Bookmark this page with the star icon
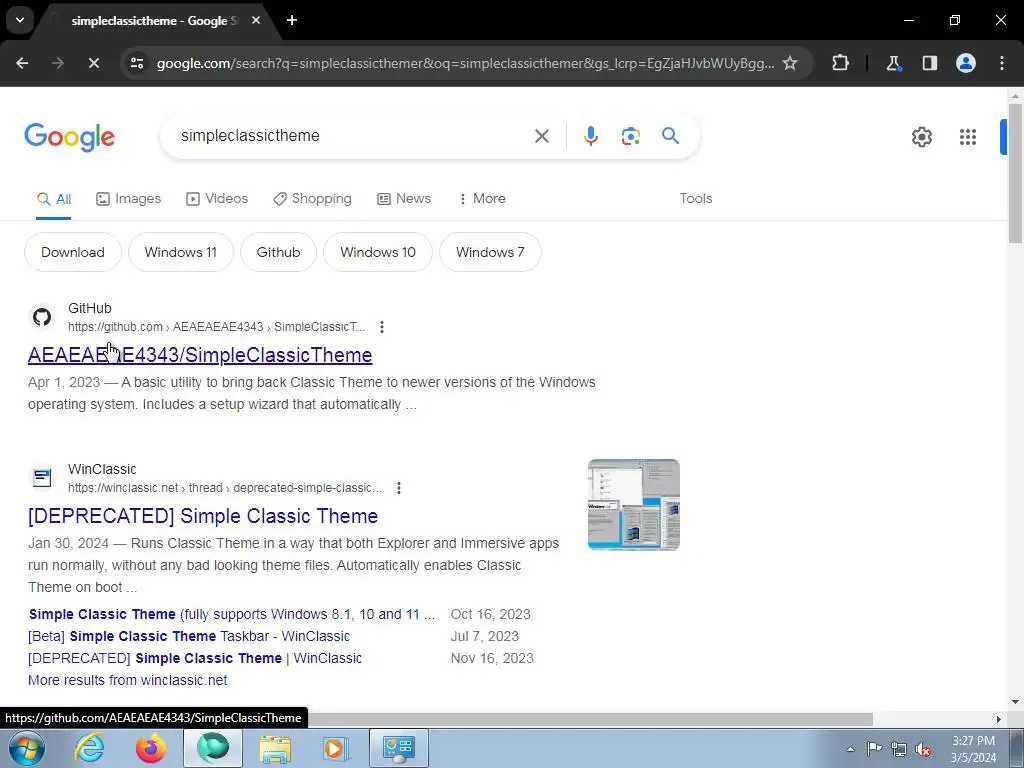Image resolution: width=1024 pixels, height=768 pixels. coord(790,63)
